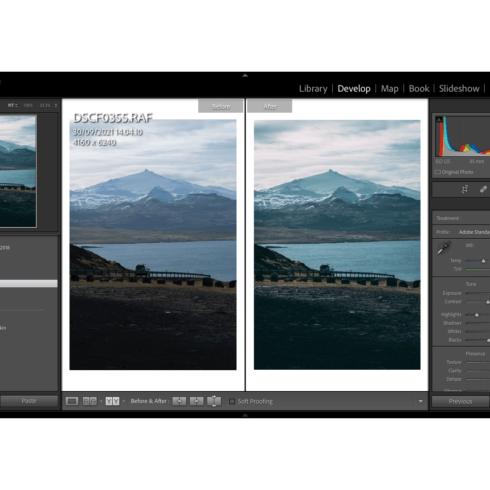Toggle the Original Photo indicator
Viewport: 490px width, 490px height.
pos(438,172)
